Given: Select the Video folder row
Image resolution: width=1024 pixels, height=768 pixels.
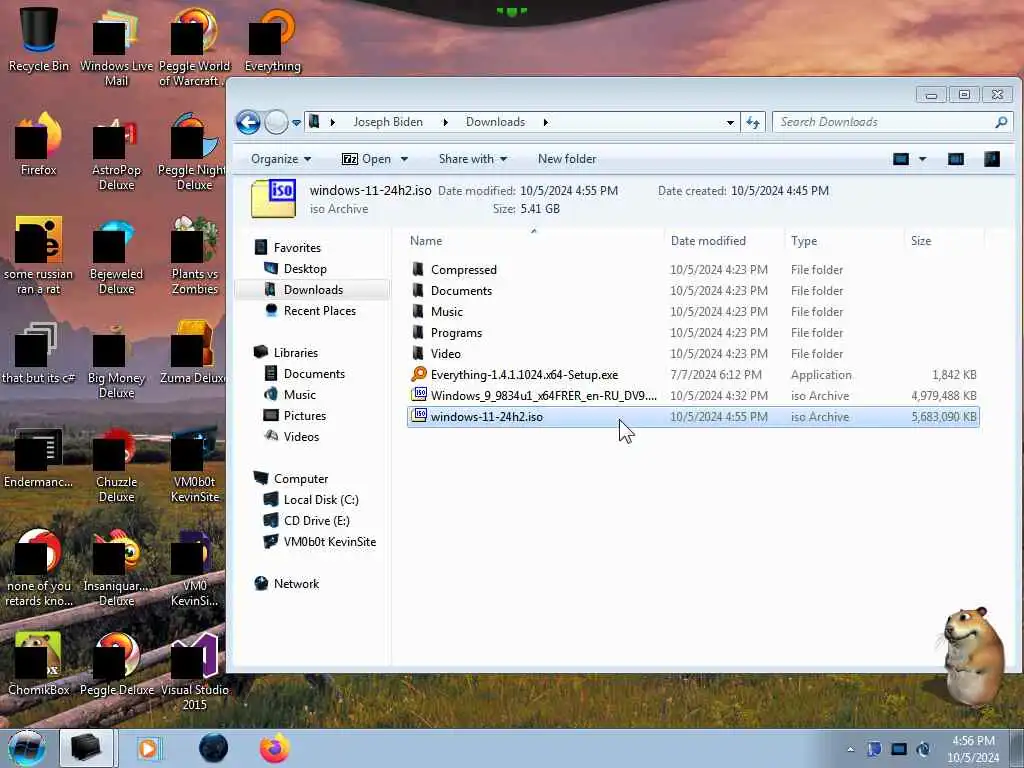Looking at the screenshot, I should coord(693,353).
